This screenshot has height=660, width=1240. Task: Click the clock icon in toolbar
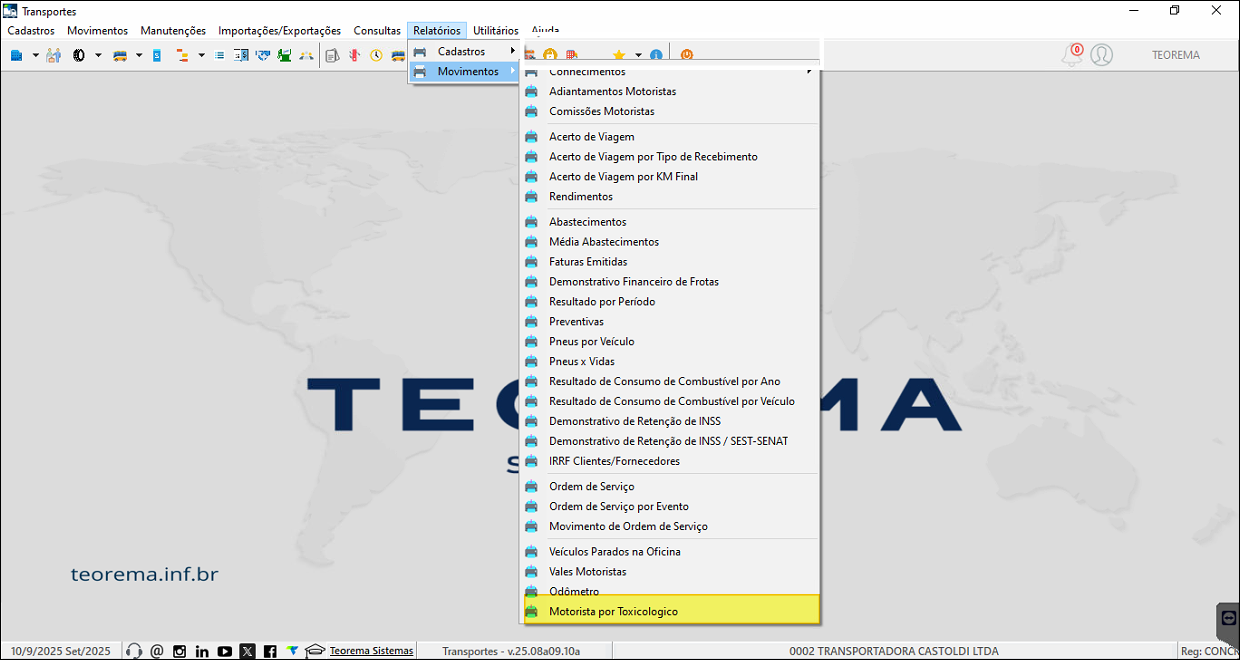(x=376, y=55)
